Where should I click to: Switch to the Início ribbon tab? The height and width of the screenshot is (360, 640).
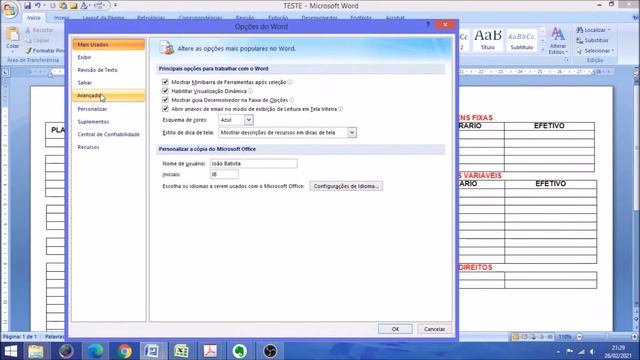pyautogui.click(x=34, y=18)
